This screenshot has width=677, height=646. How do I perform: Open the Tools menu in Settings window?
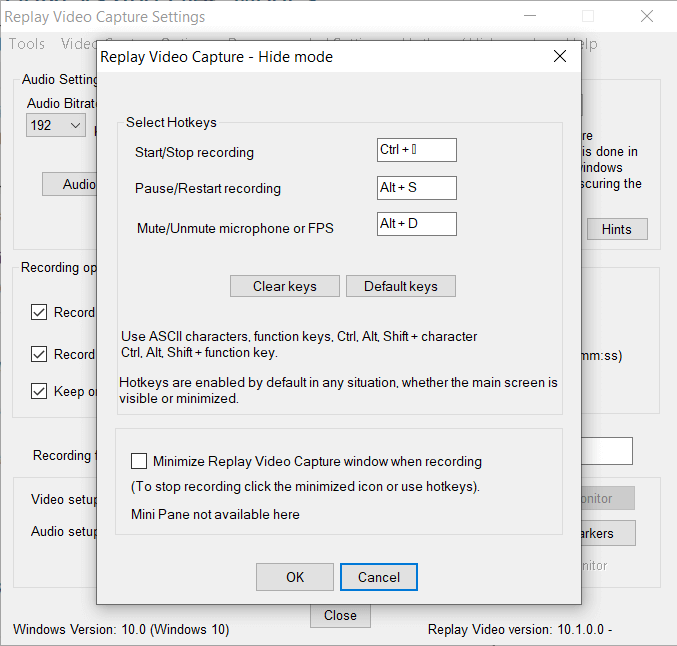tap(27, 44)
